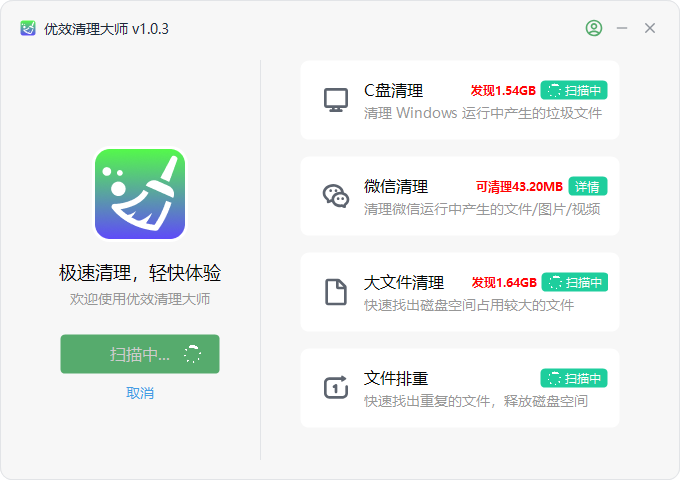Click the document icon for 大文件清理
The height and width of the screenshot is (480, 680).
tap(336, 292)
